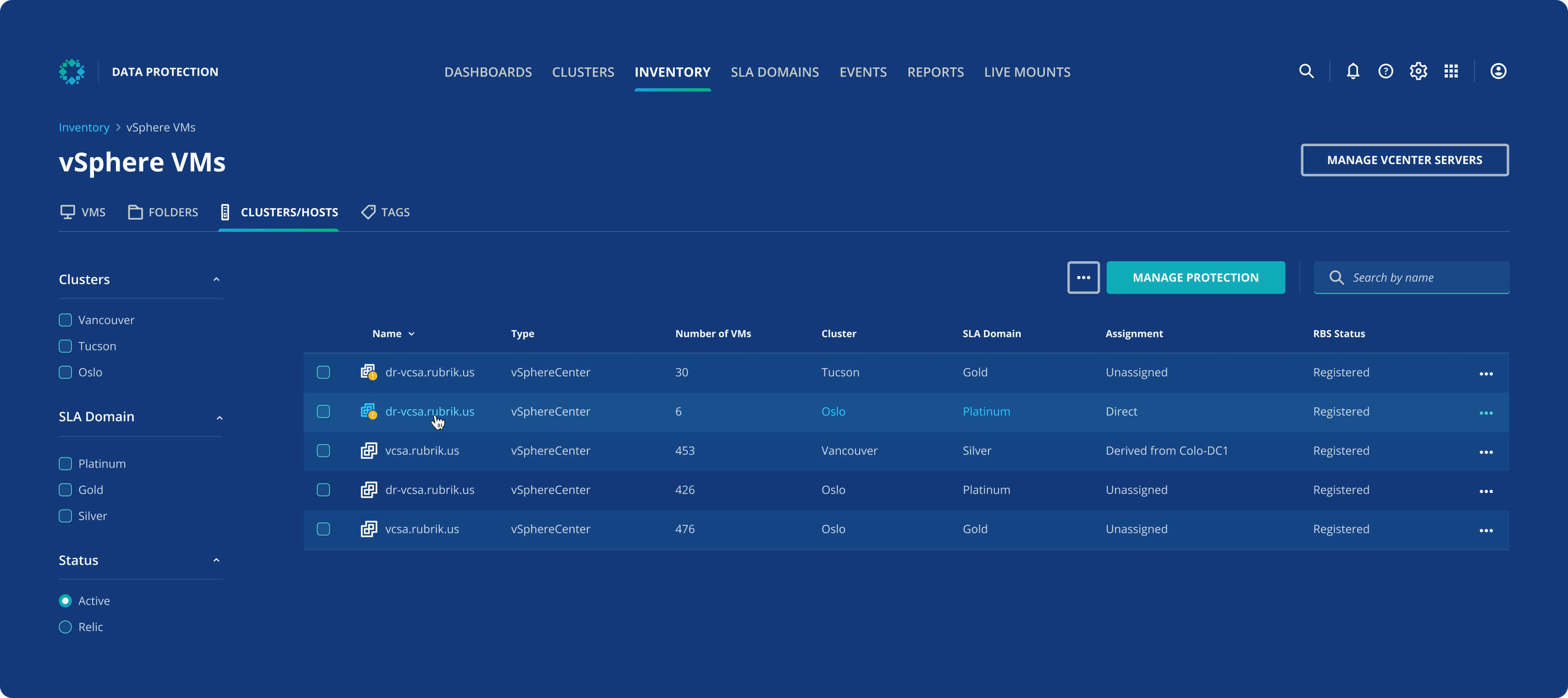Click the Rubrik logo icon
This screenshot has height=698, width=1568.
pyautogui.click(x=72, y=72)
